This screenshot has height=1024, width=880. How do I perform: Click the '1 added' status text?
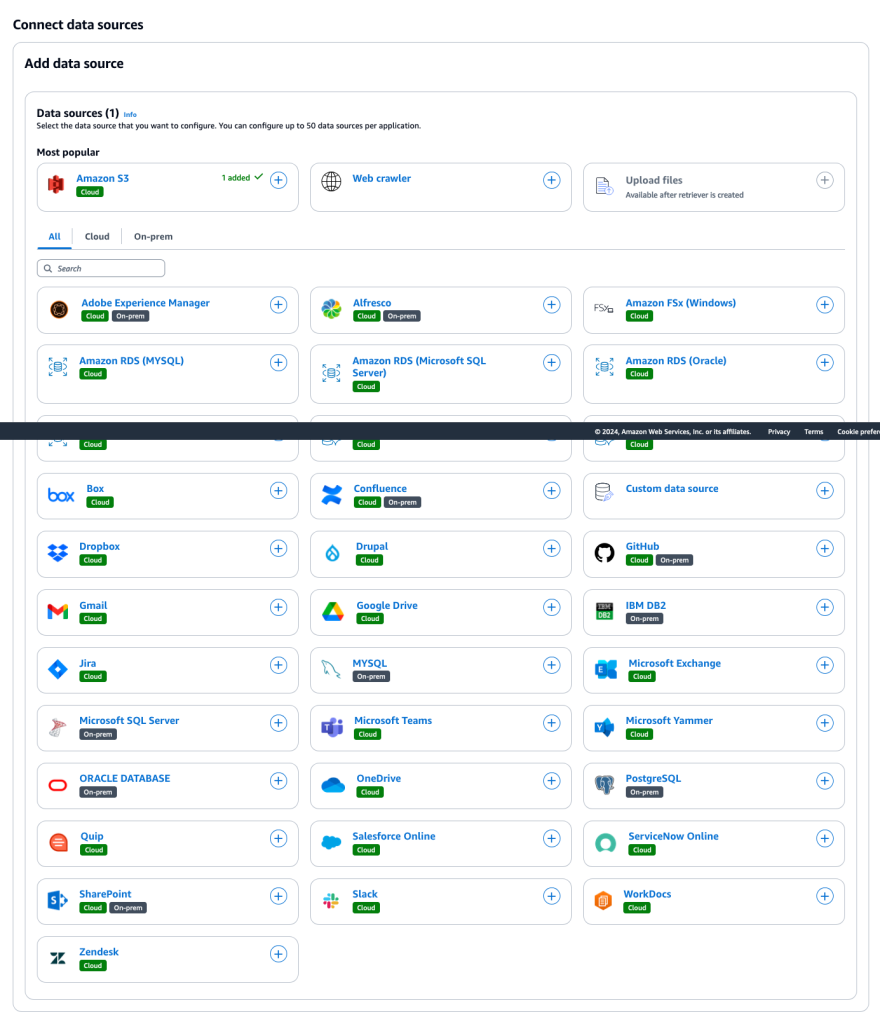pos(236,178)
